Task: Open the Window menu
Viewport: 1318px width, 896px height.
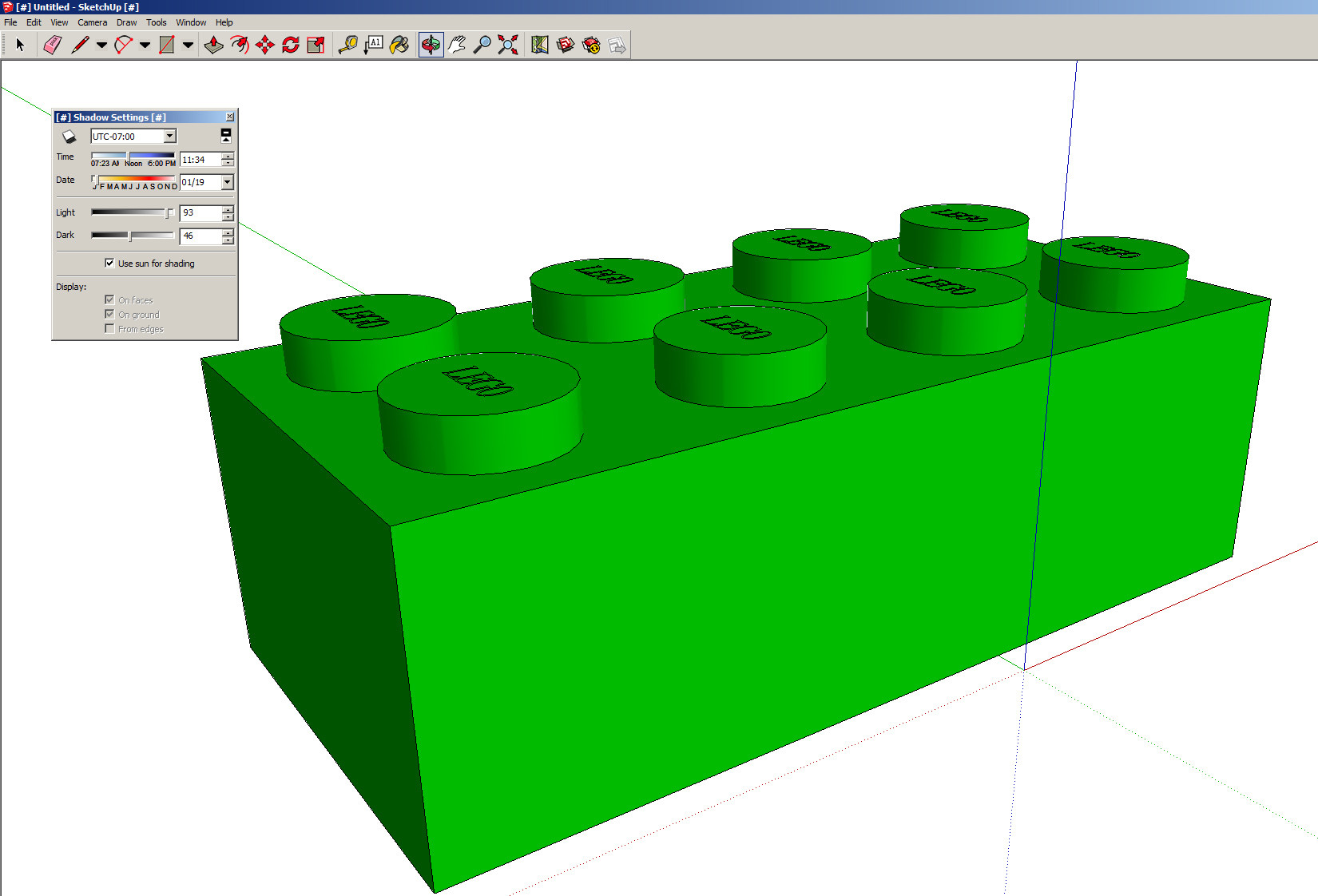Action: pyautogui.click(x=191, y=22)
